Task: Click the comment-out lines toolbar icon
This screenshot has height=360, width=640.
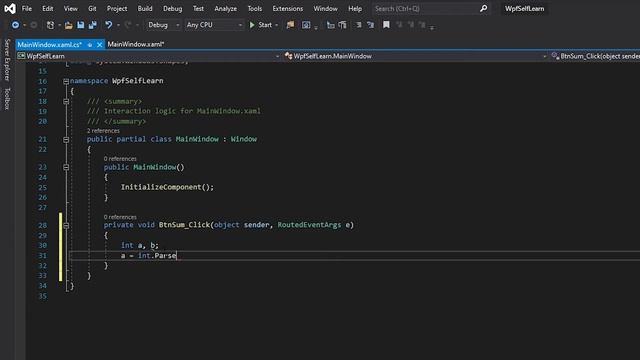Action: [x=359, y=25]
